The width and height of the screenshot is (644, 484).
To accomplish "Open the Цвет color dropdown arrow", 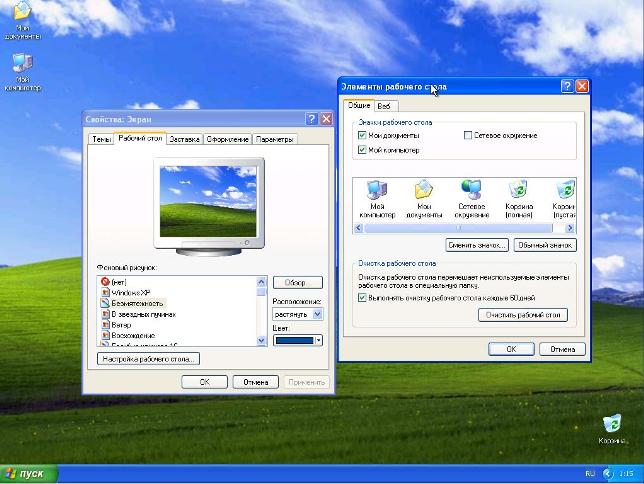I will click(318, 340).
